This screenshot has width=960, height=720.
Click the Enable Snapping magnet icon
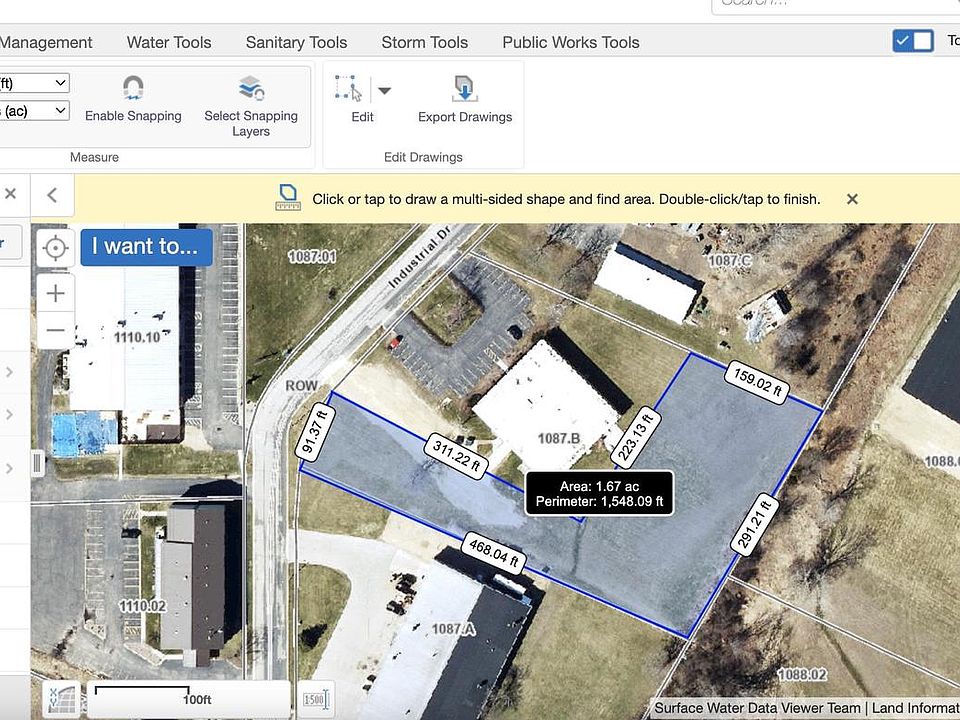[133, 89]
